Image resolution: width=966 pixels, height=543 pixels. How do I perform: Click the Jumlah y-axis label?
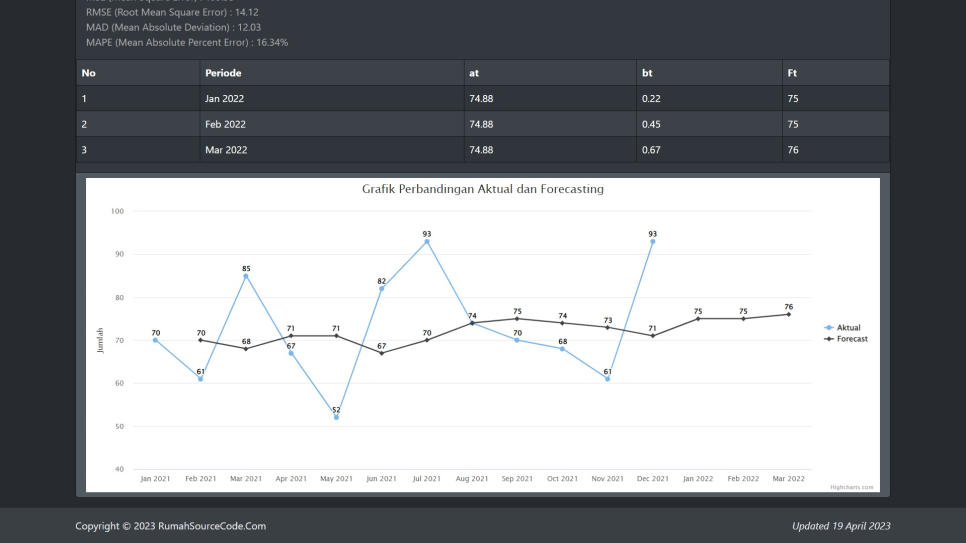100,340
